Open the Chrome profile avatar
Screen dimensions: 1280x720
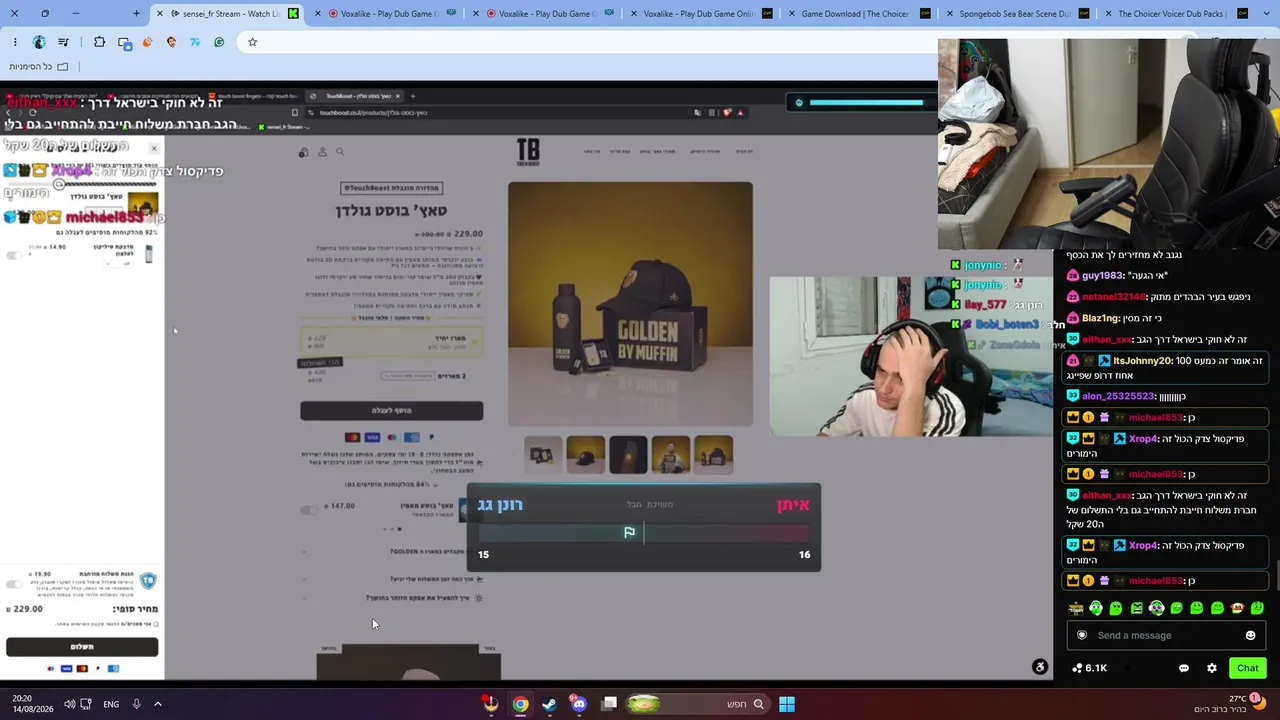point(39,42)
